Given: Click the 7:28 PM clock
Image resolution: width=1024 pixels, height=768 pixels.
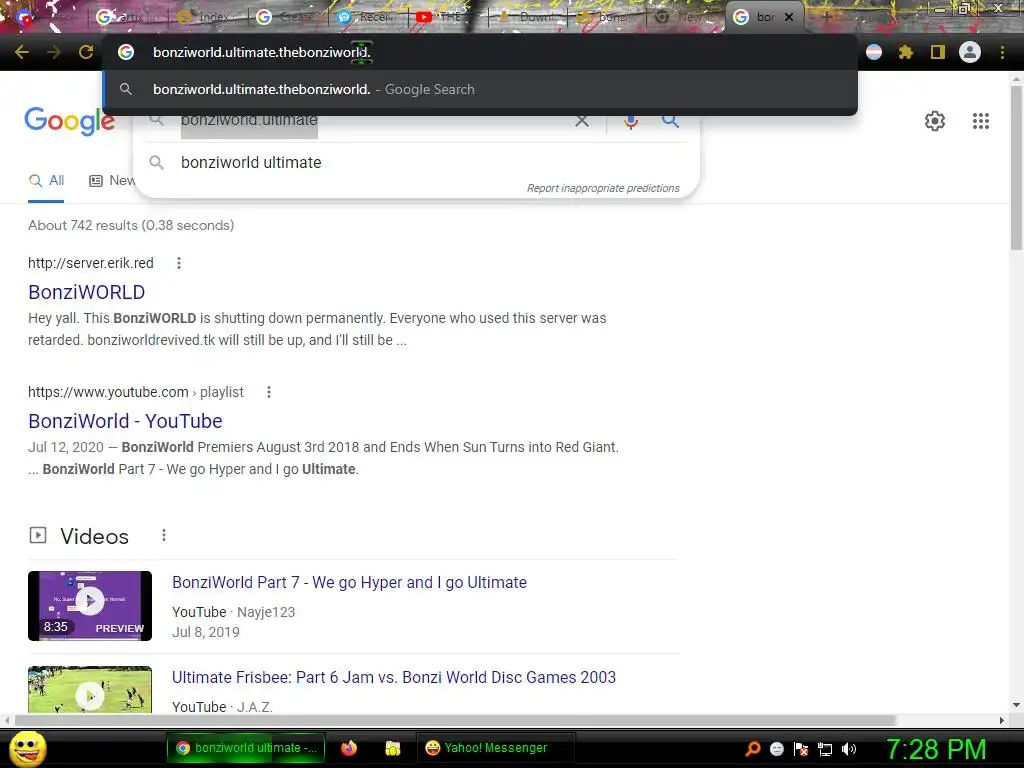Looking at the screenshot, I should [x=936, y=749].
